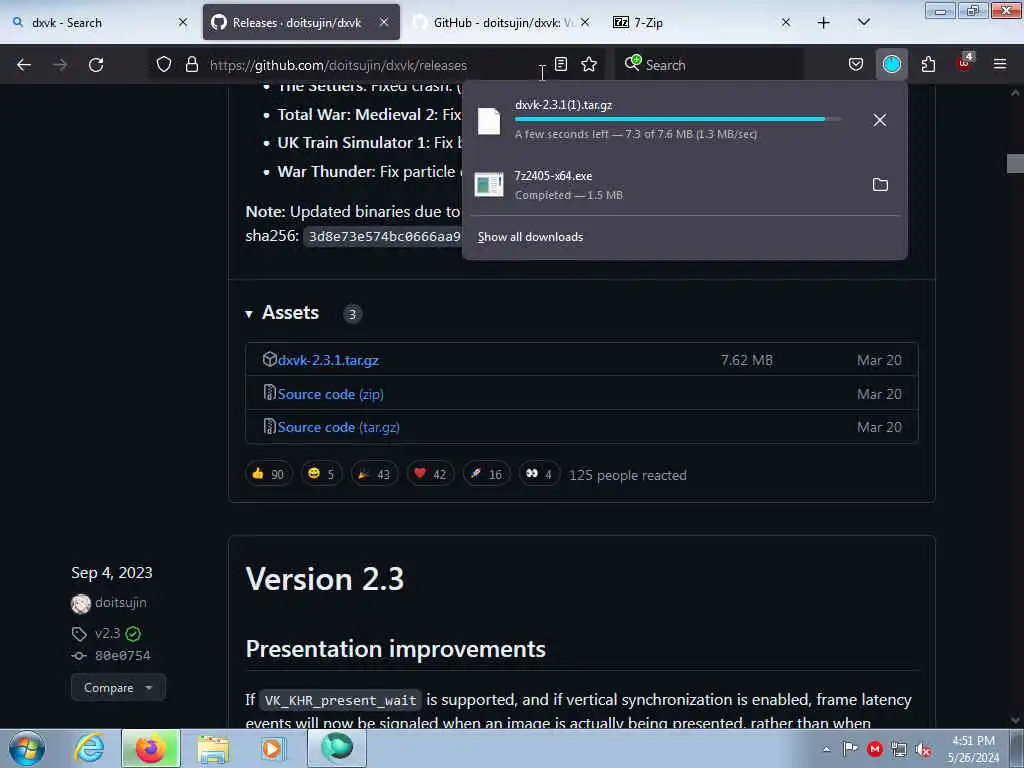The height and width of the screenshot is (768, 1024).
Task: Download Source code (zip)
Action: coord(330,394)
